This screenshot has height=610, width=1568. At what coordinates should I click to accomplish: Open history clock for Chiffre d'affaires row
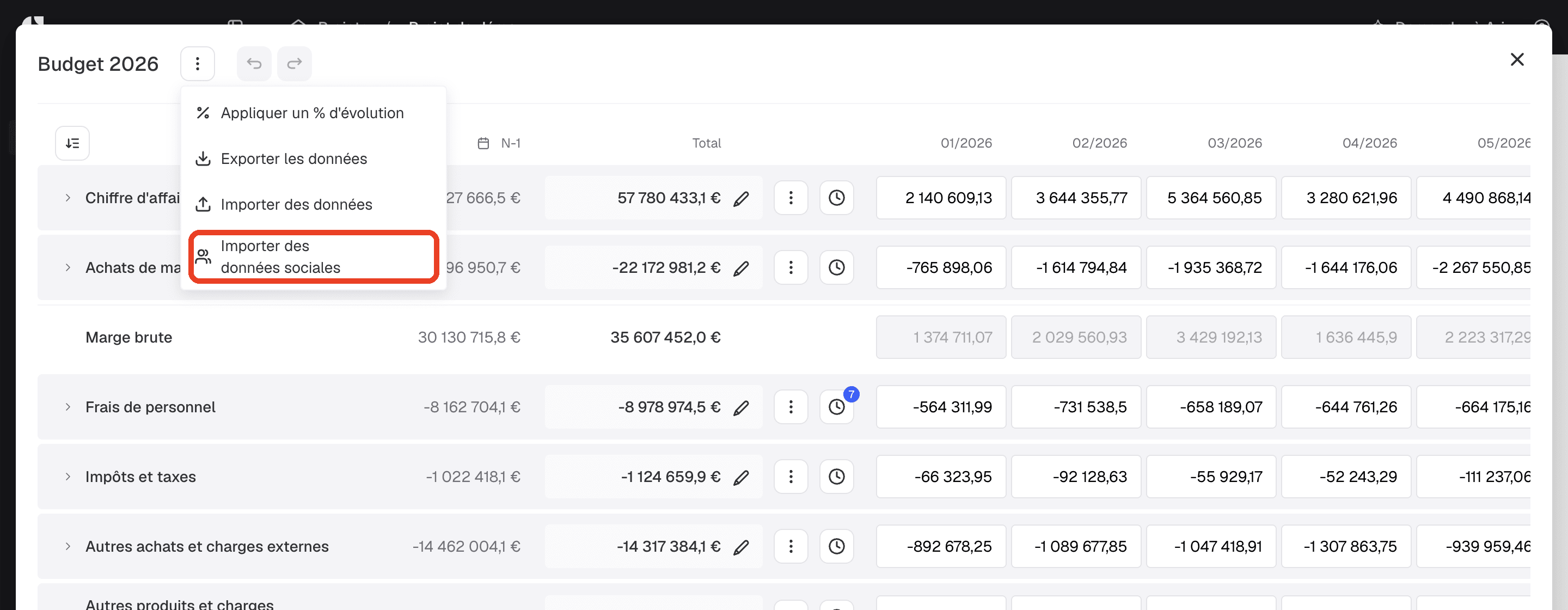pyautogui.click(x=836, y=198)
